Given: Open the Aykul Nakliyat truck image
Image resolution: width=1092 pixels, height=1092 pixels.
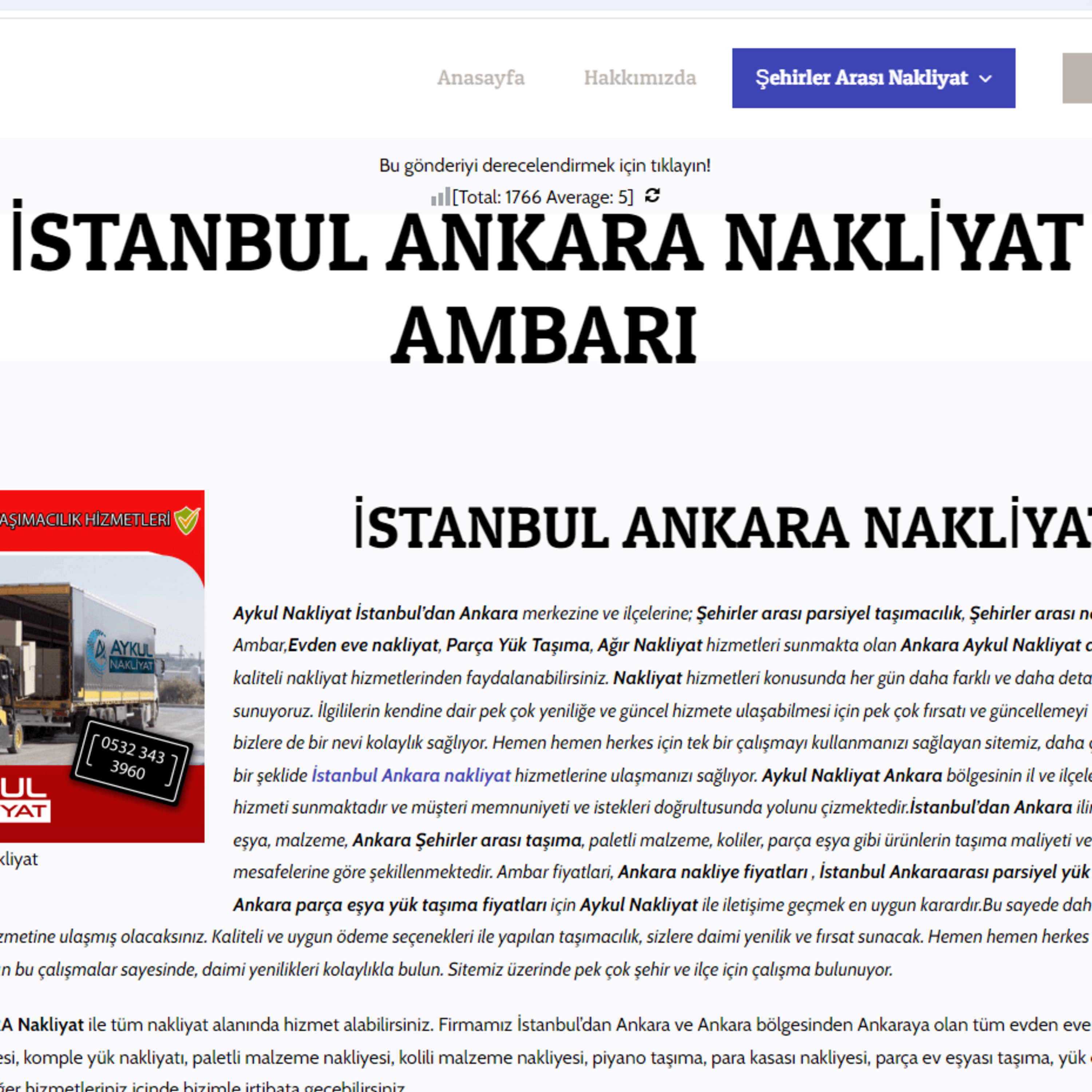Looking at the screenshot, I should tap(102, 666).
